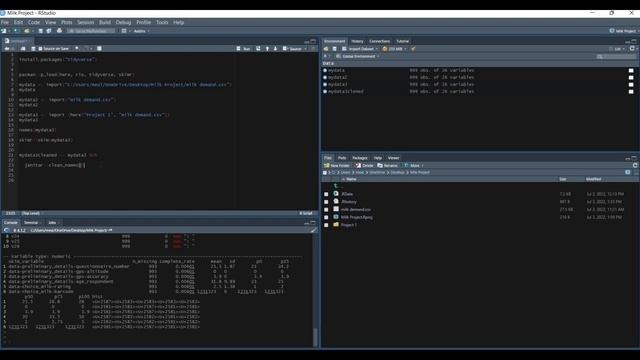Check the .Rhistory file checkbox
Viewport: 640px width, 360px height.
(326, 202)
